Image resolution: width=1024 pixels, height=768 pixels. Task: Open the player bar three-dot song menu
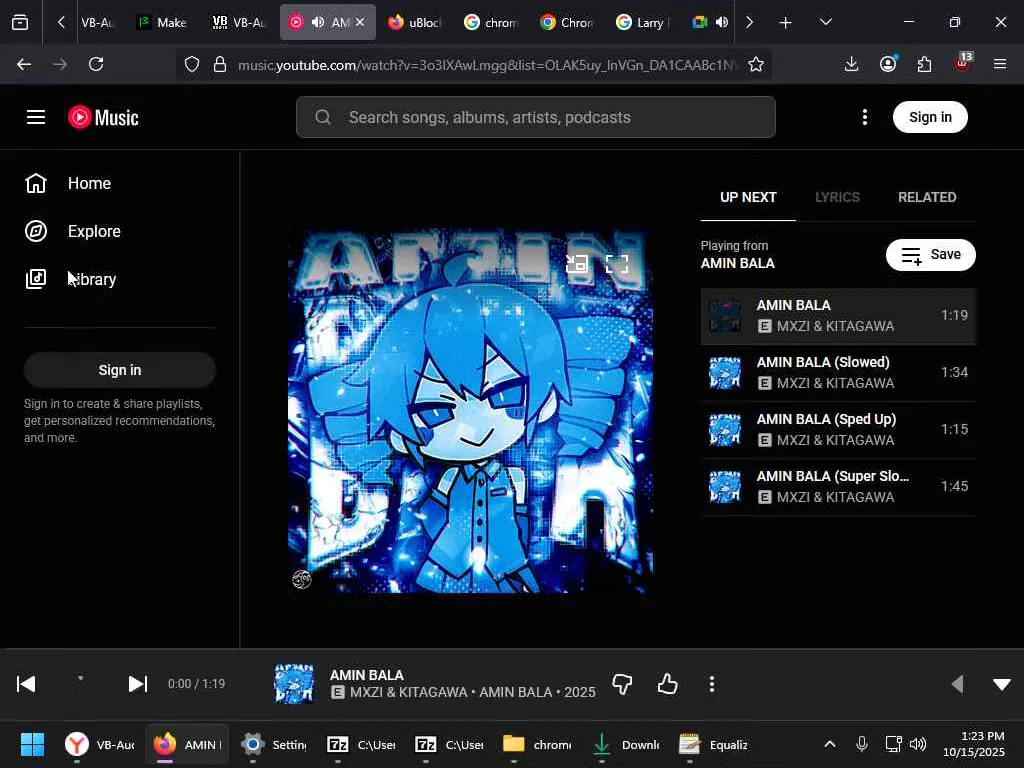tap(712, 684)
